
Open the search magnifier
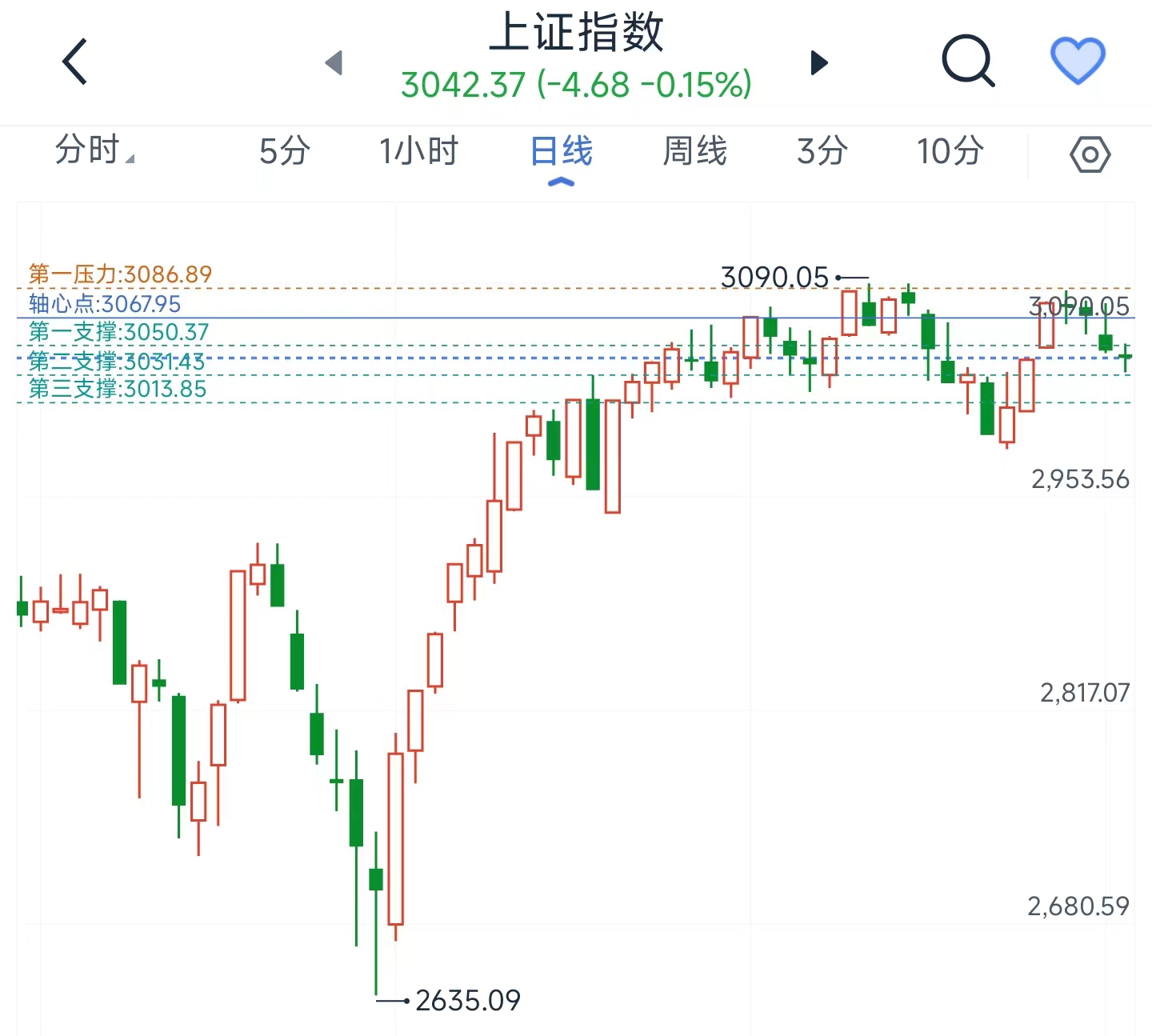(x=968, y=61)
